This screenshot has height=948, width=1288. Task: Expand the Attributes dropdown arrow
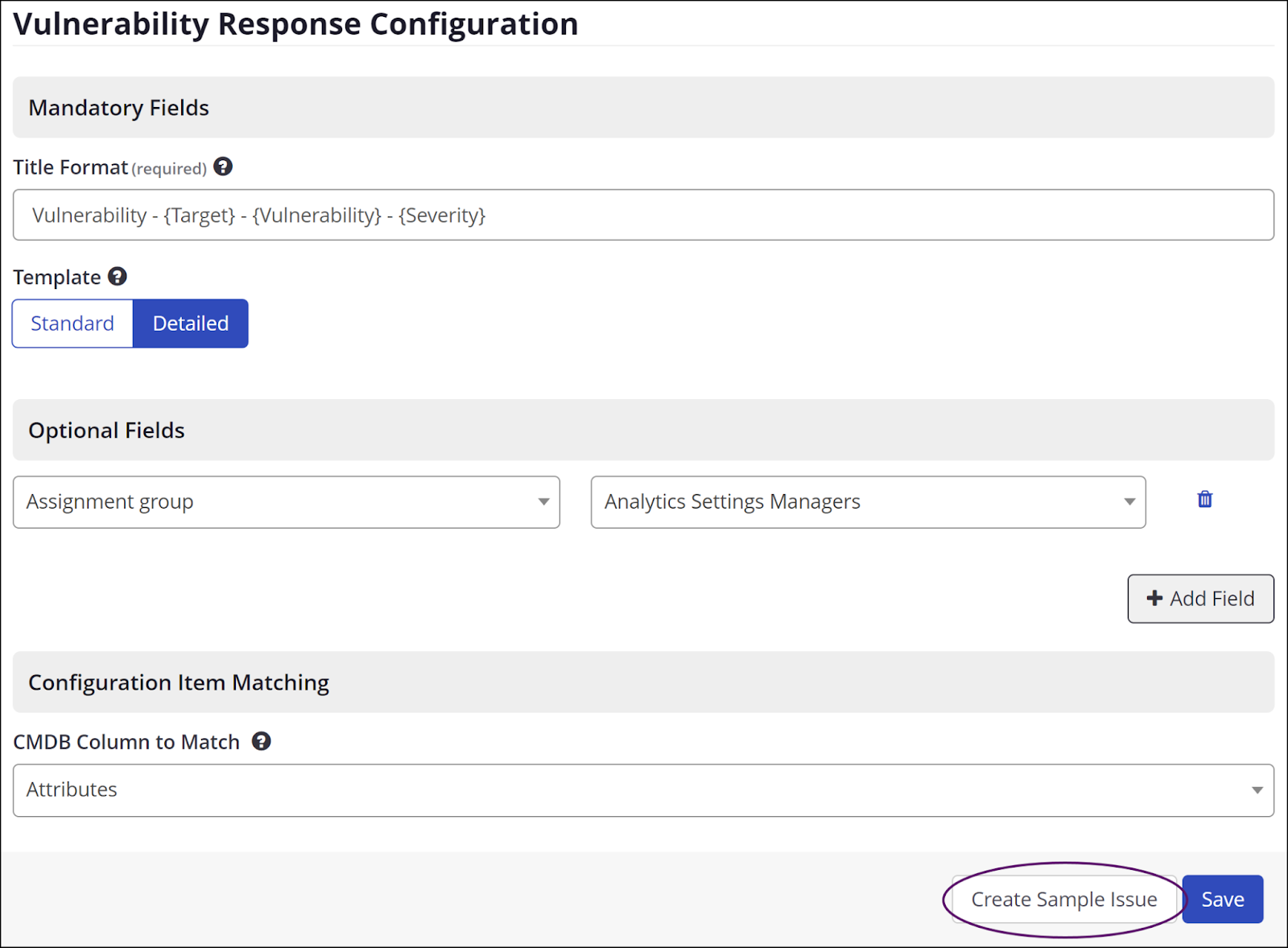tap(1256, 789)
